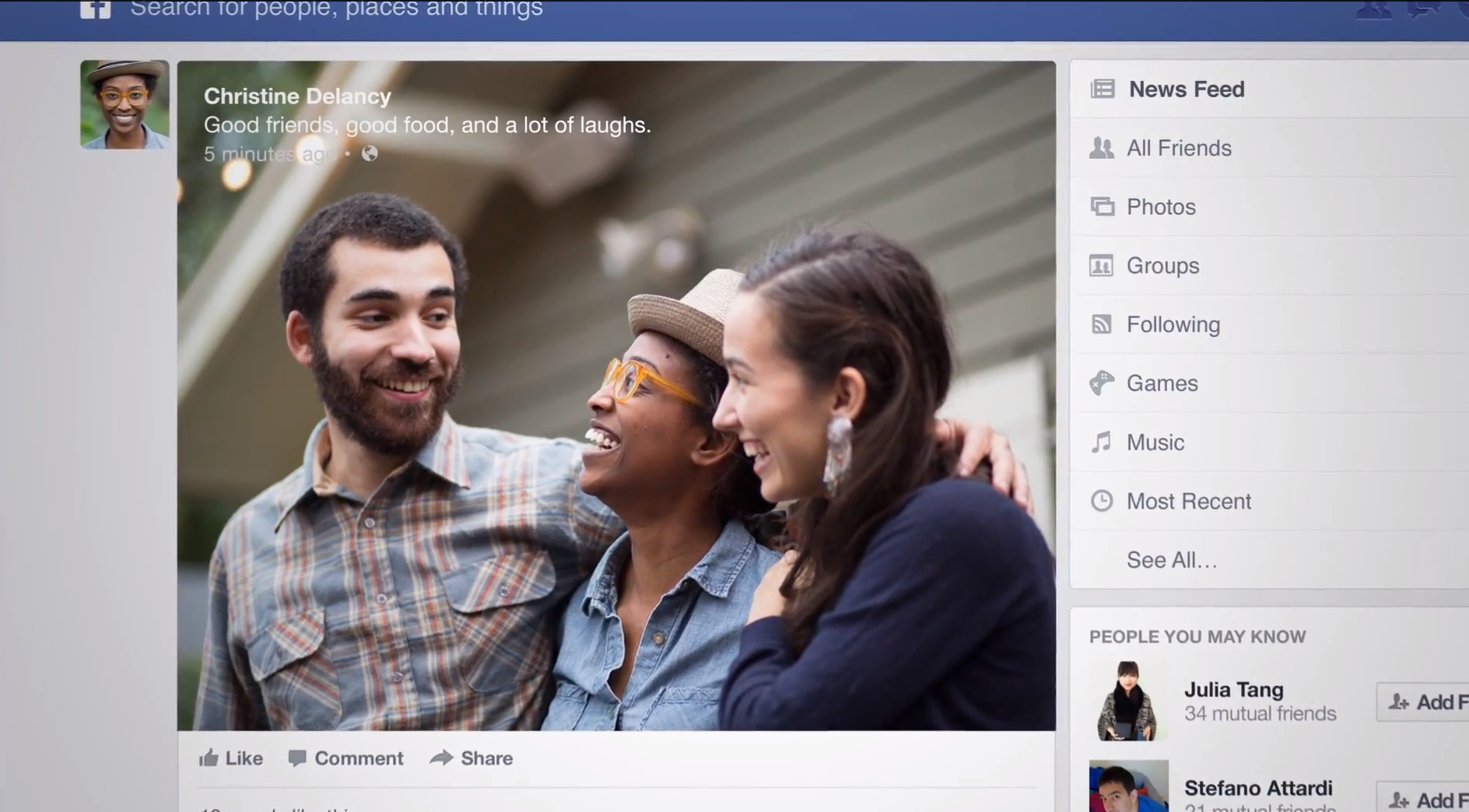Open Julia Tang's profile name

1234,690
